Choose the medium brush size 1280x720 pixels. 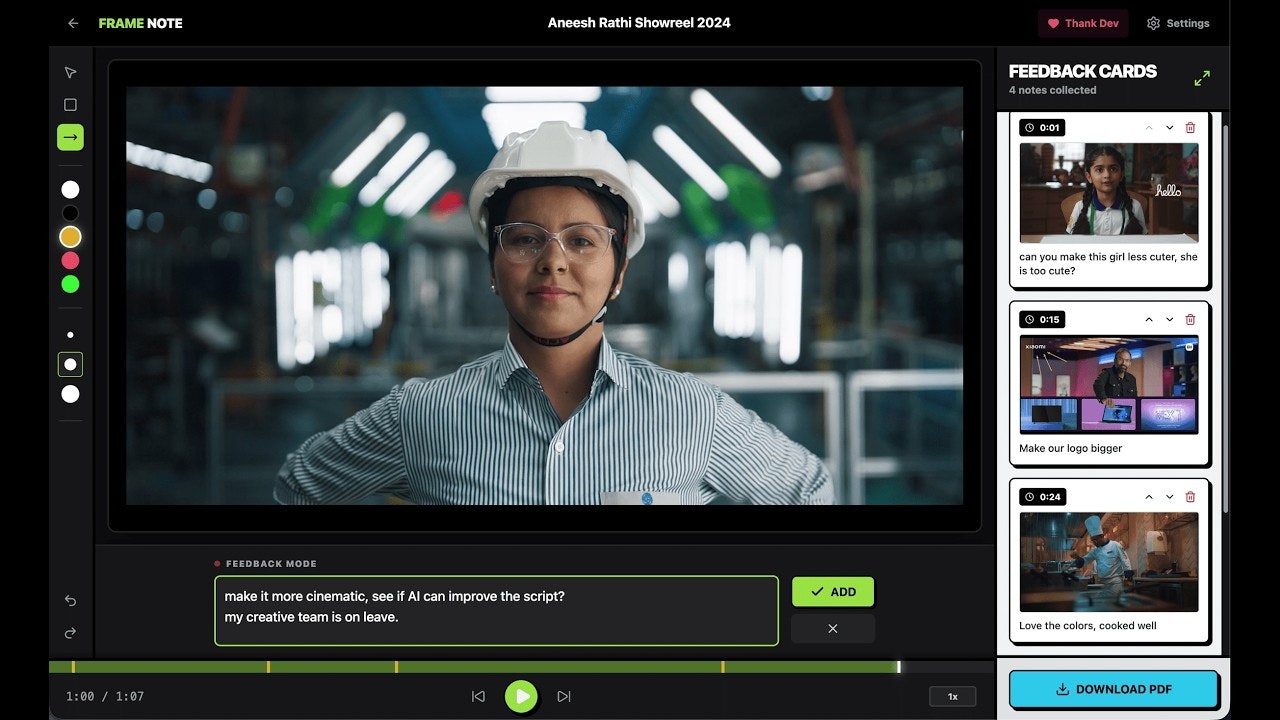point(70,364)
